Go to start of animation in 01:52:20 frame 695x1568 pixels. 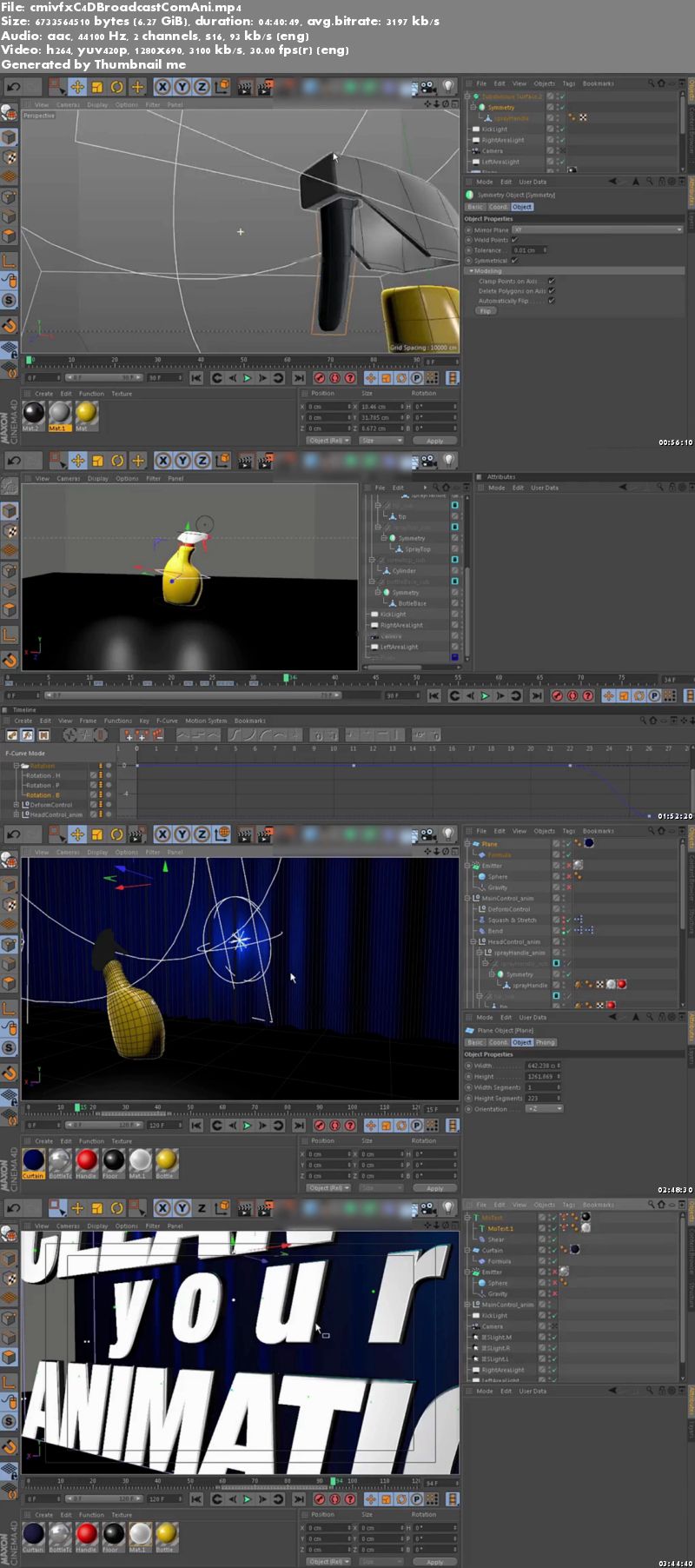click(x=434, y=695)
